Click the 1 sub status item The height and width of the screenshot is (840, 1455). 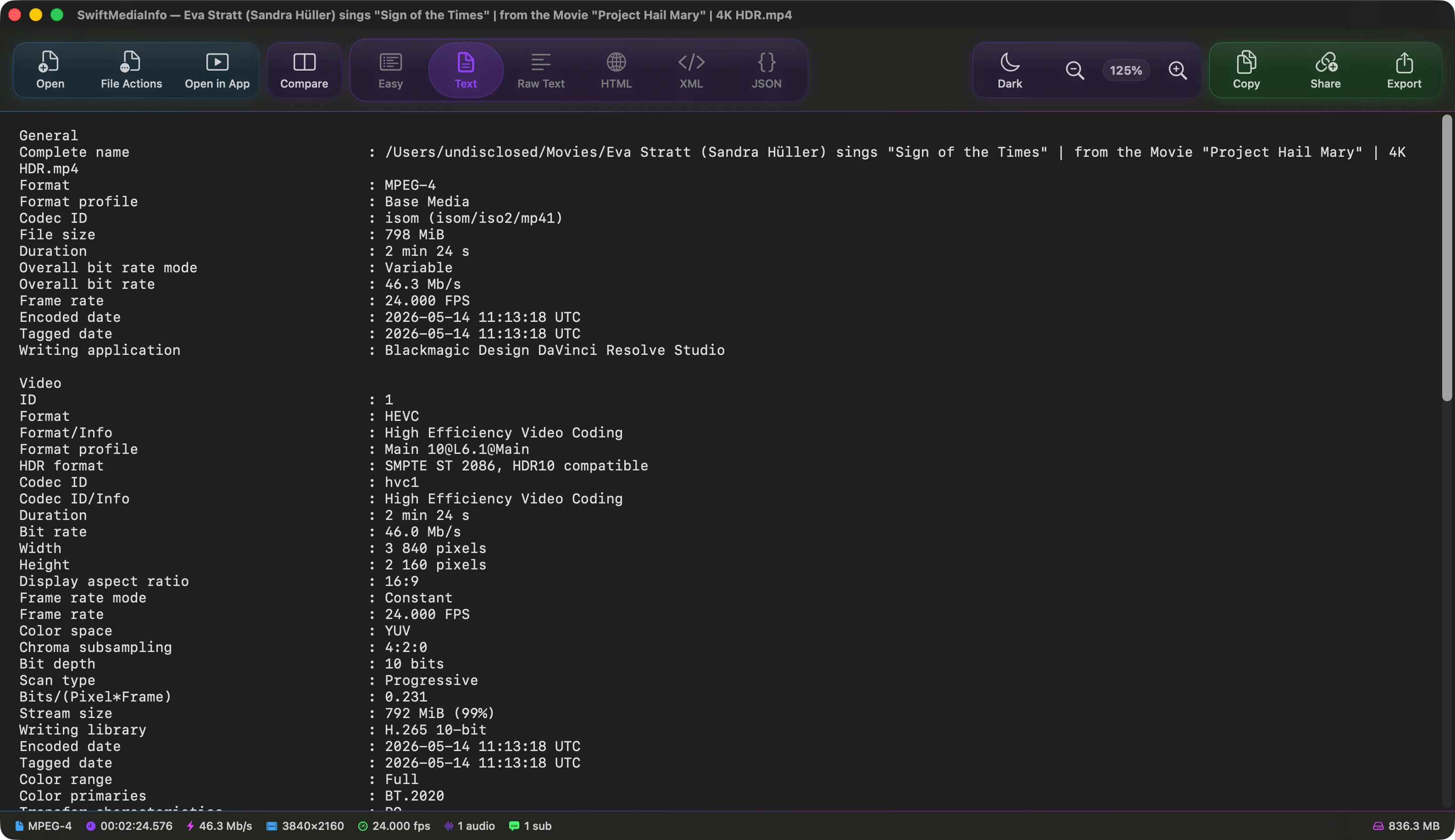[x=530, y=826]
